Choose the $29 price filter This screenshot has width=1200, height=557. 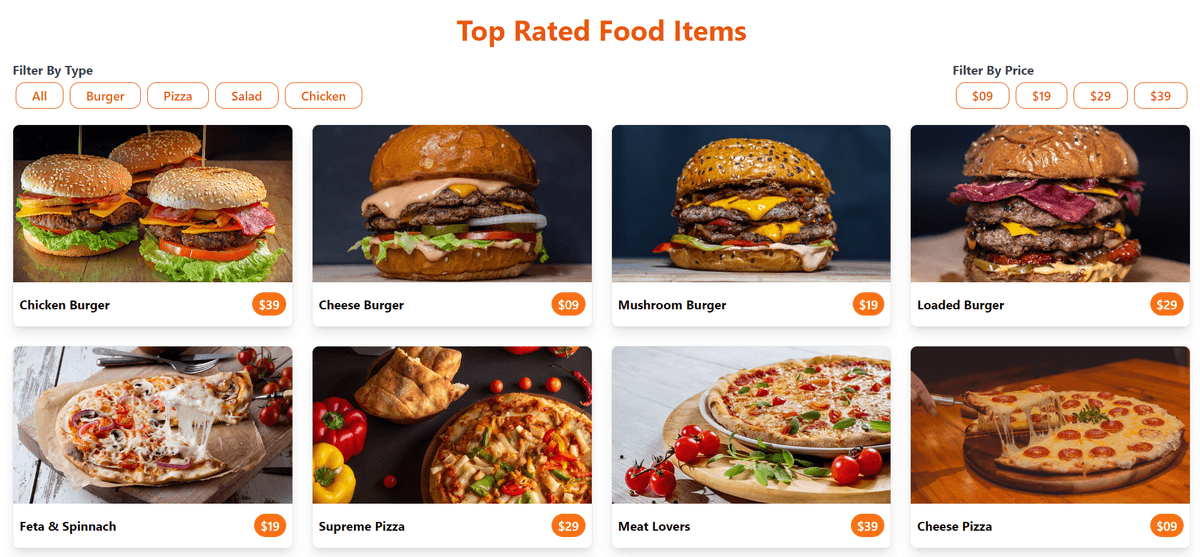point(1100,96)
